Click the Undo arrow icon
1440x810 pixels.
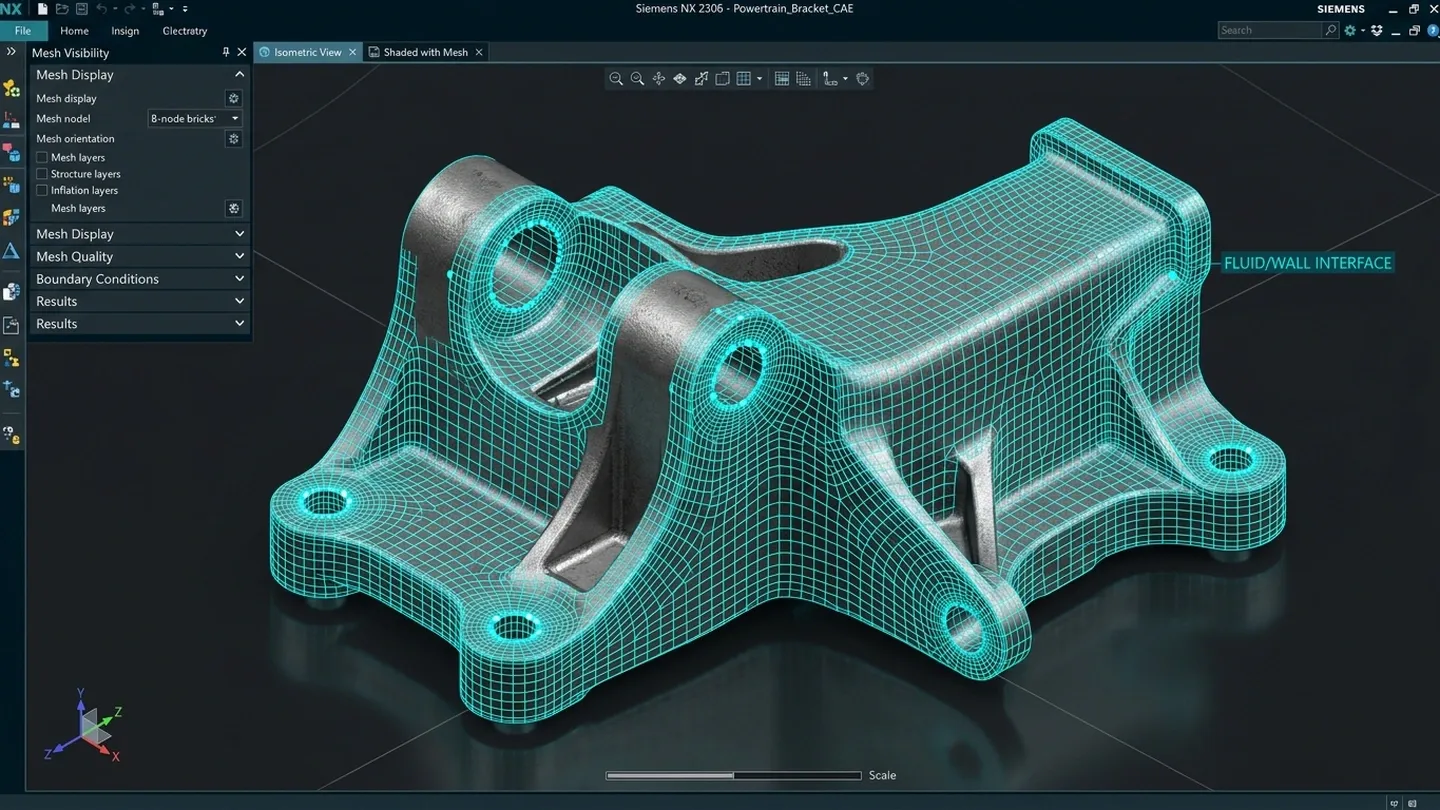click(101, 9)
